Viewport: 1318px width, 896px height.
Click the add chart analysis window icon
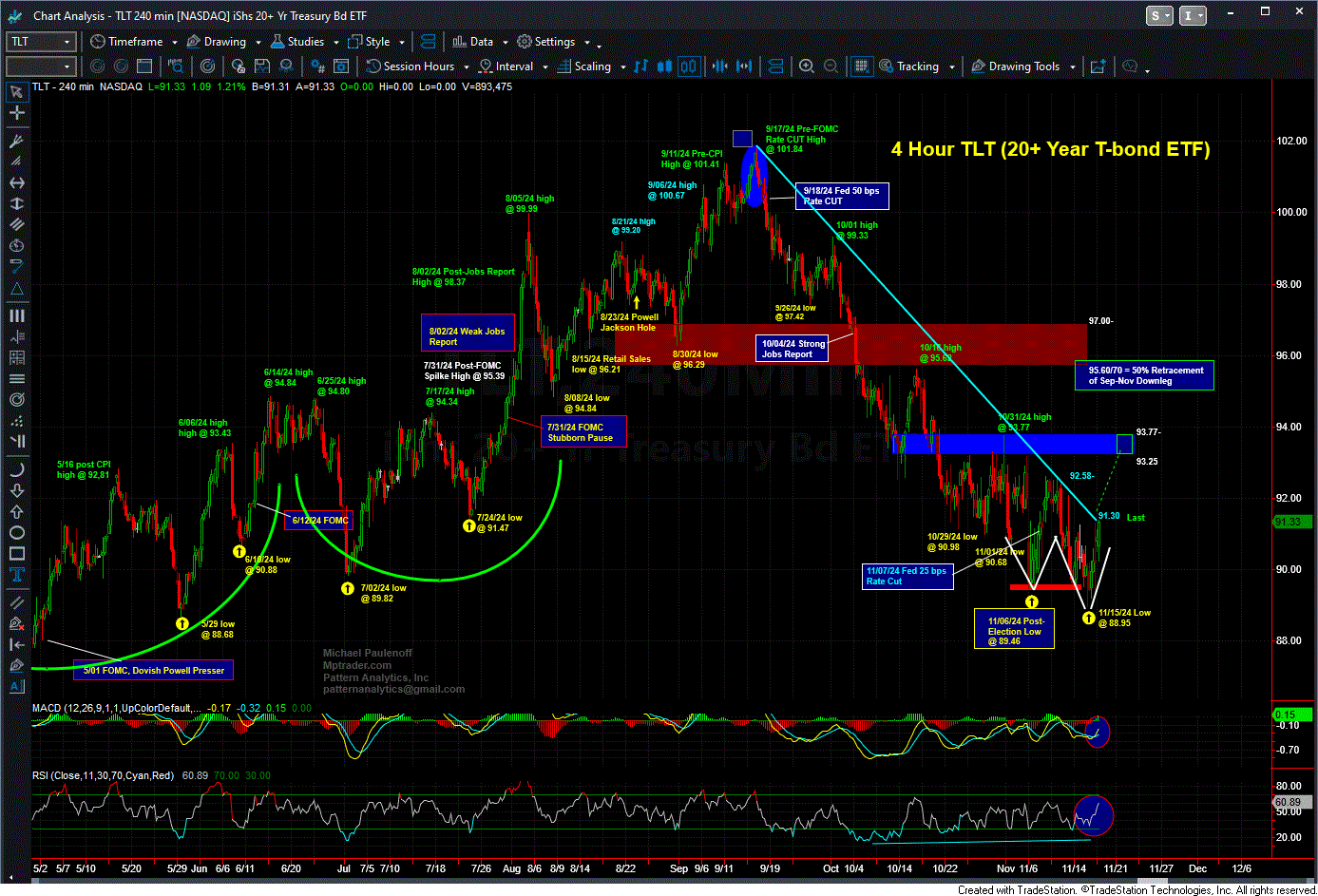(1098, 67)
